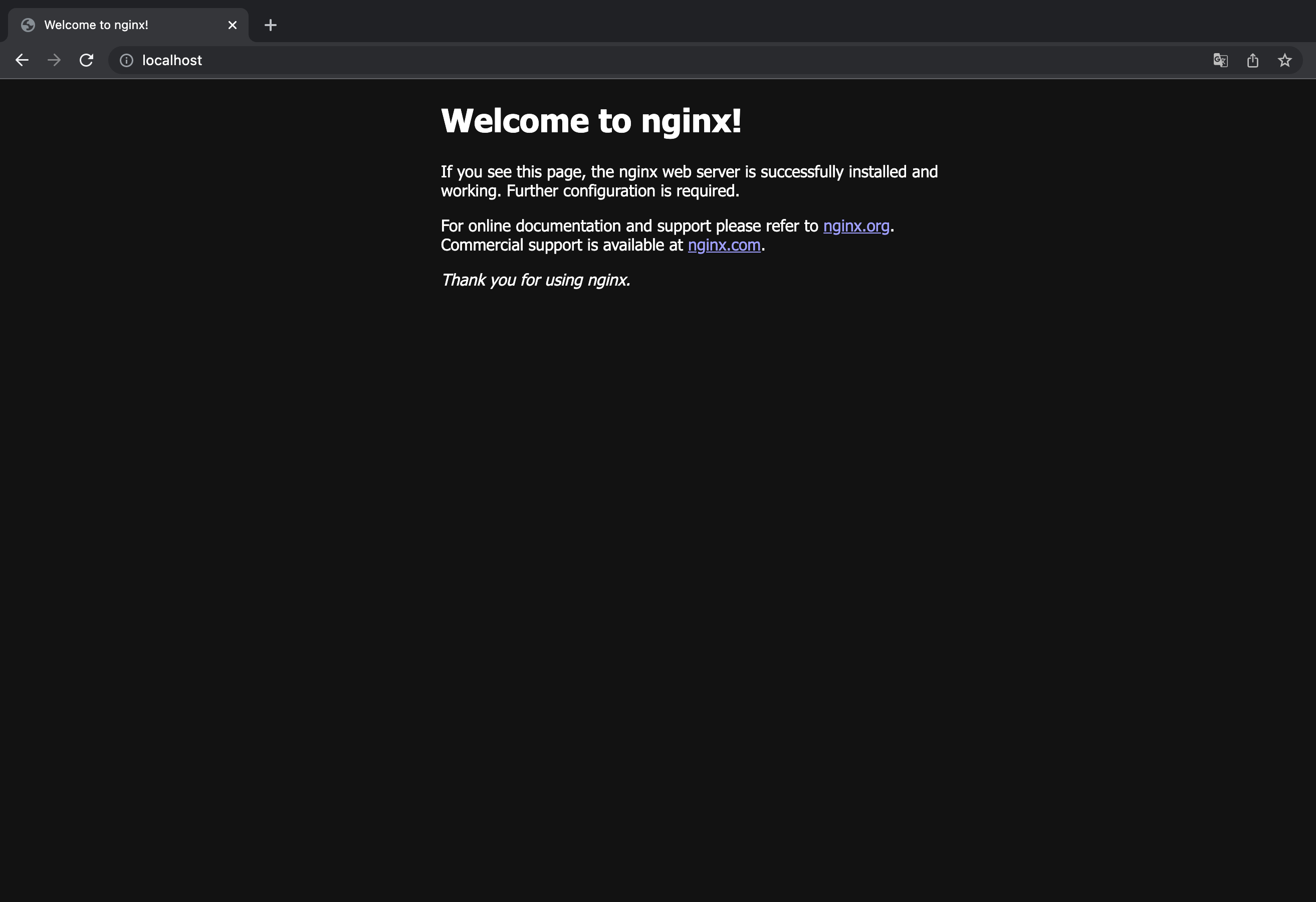The image size is (1316, 902).
Task: Click the Welcome to nginx! page heading
Action: pos(591,121)
